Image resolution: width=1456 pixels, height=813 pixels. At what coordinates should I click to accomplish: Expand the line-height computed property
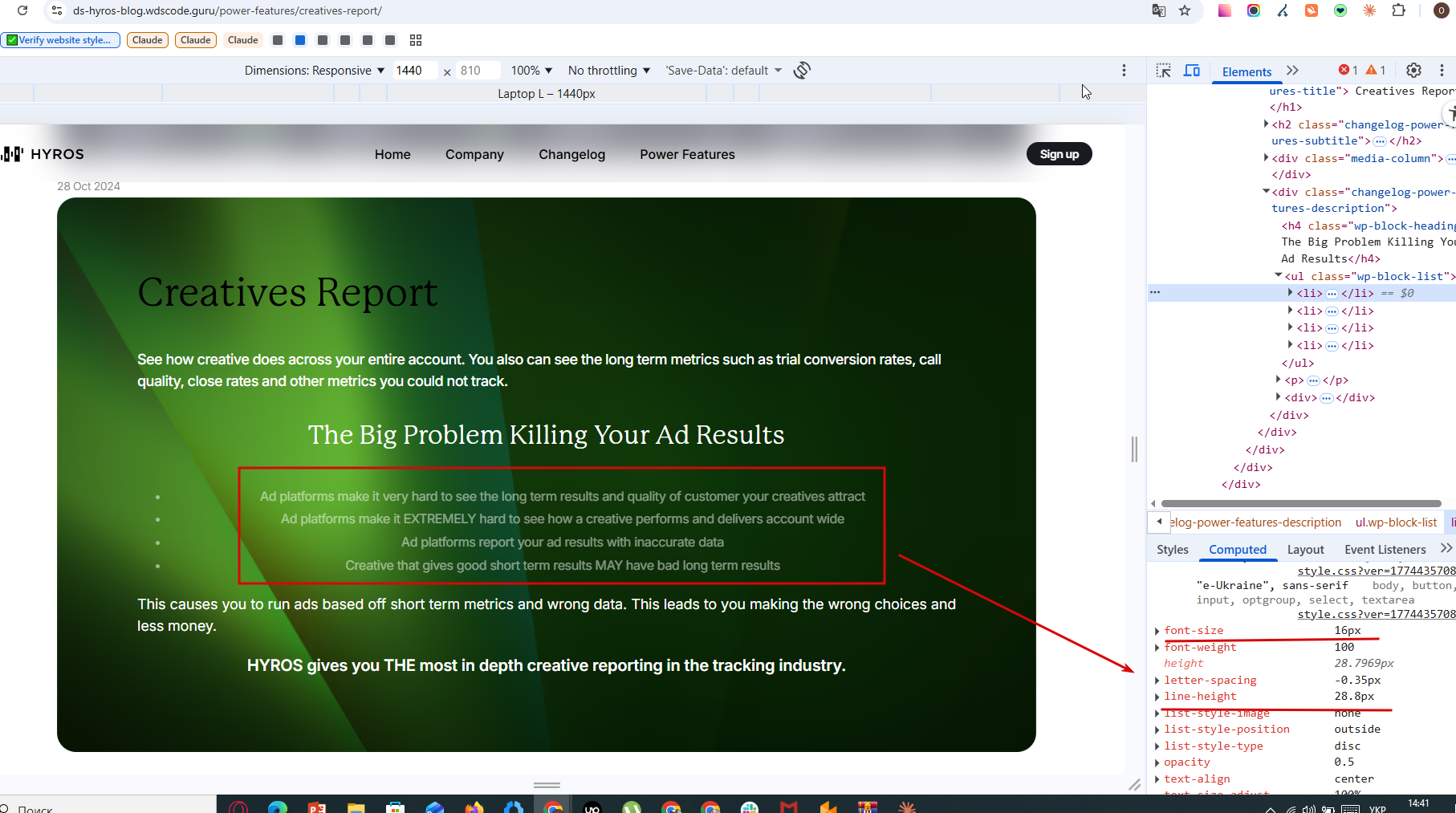[1157, 697]
